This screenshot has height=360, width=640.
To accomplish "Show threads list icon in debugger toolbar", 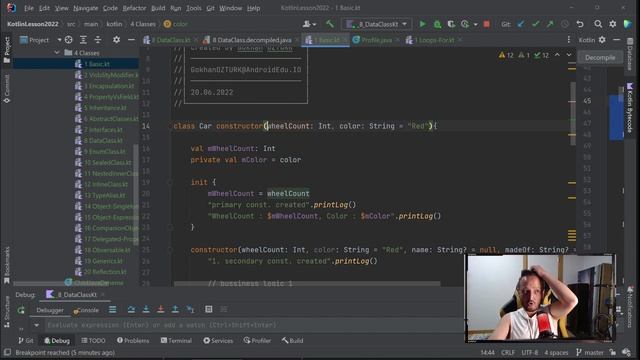I will pyautogui.click(x=112, y=310).
